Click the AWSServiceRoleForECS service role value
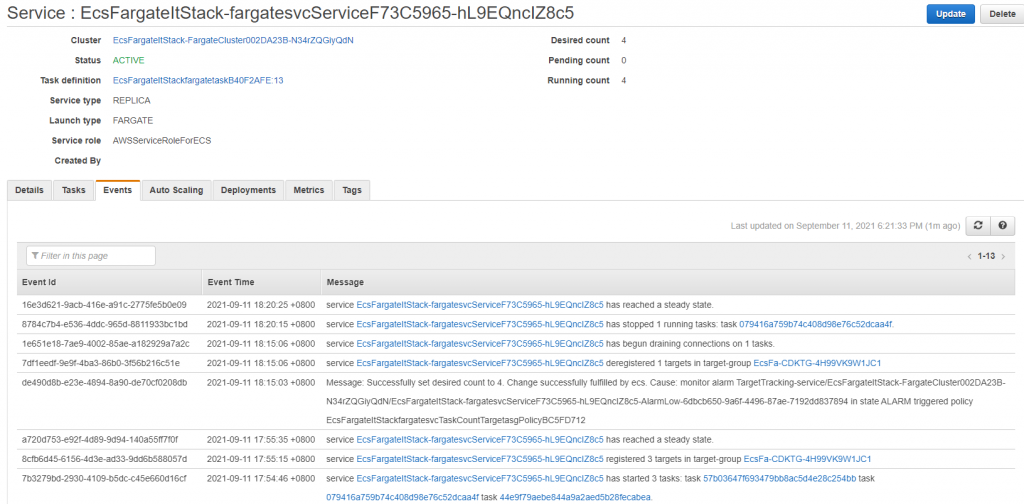Image resolution: width=1024 pixels, height=504 pixels. (x=162, y=140)
